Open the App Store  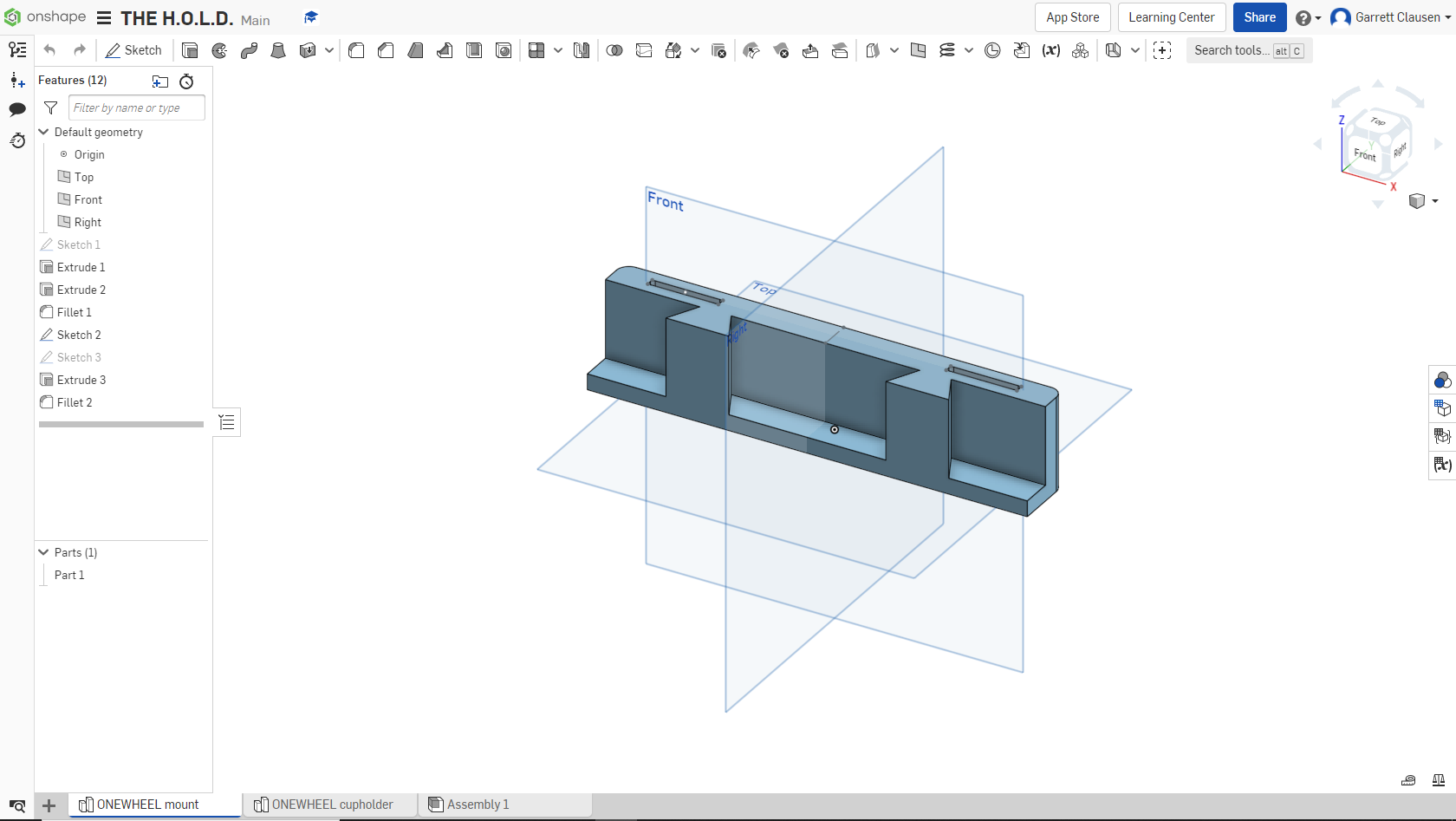point(1072,17)
